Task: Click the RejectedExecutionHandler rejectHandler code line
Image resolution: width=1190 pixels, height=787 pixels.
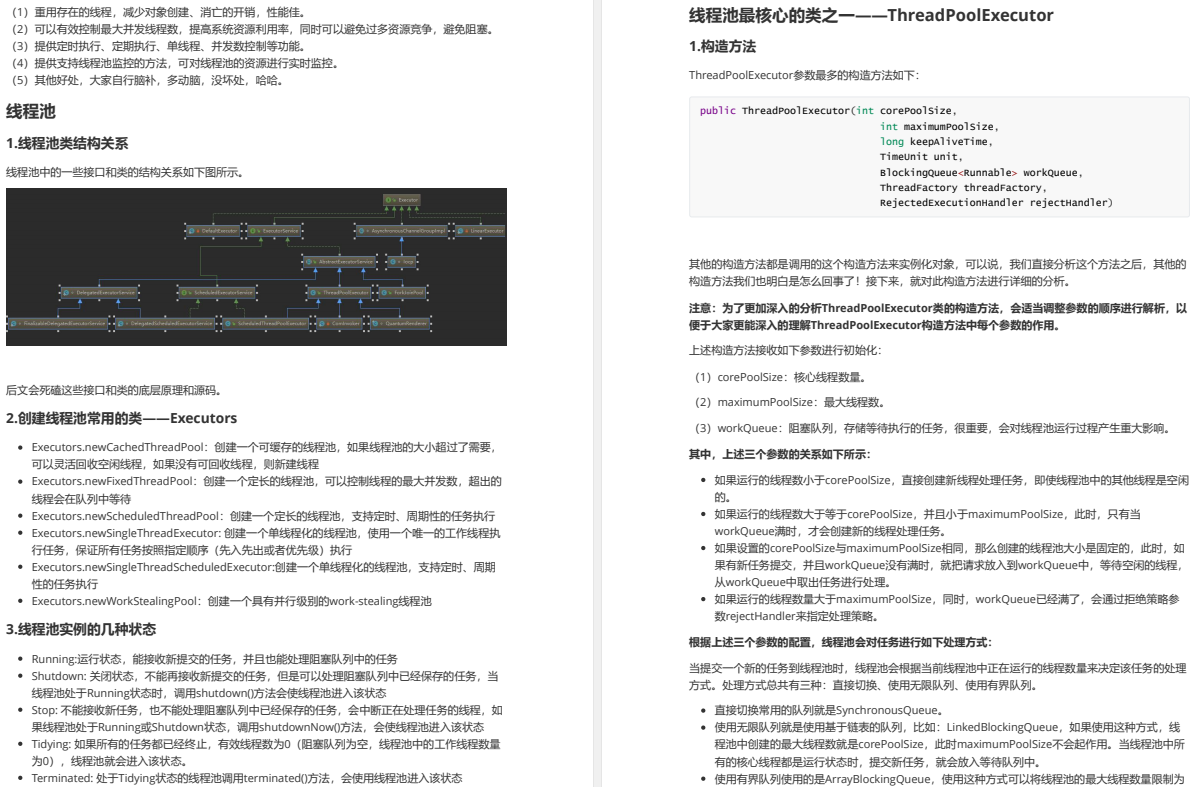Action: click(996, 203)
